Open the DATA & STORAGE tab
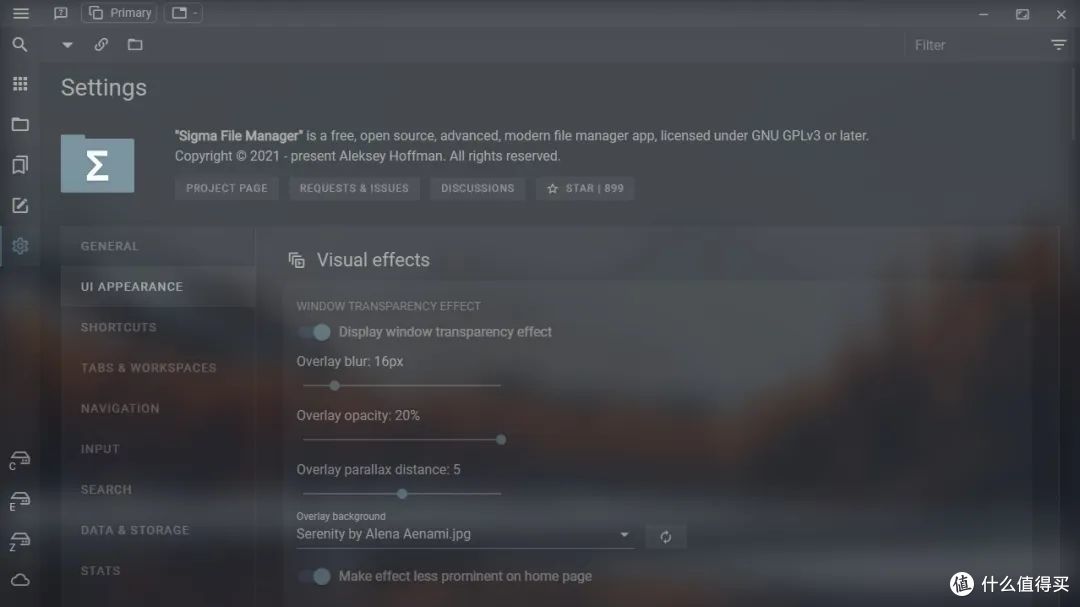Viewport: 1080px width, 607px height. click(x=158, y=531)
